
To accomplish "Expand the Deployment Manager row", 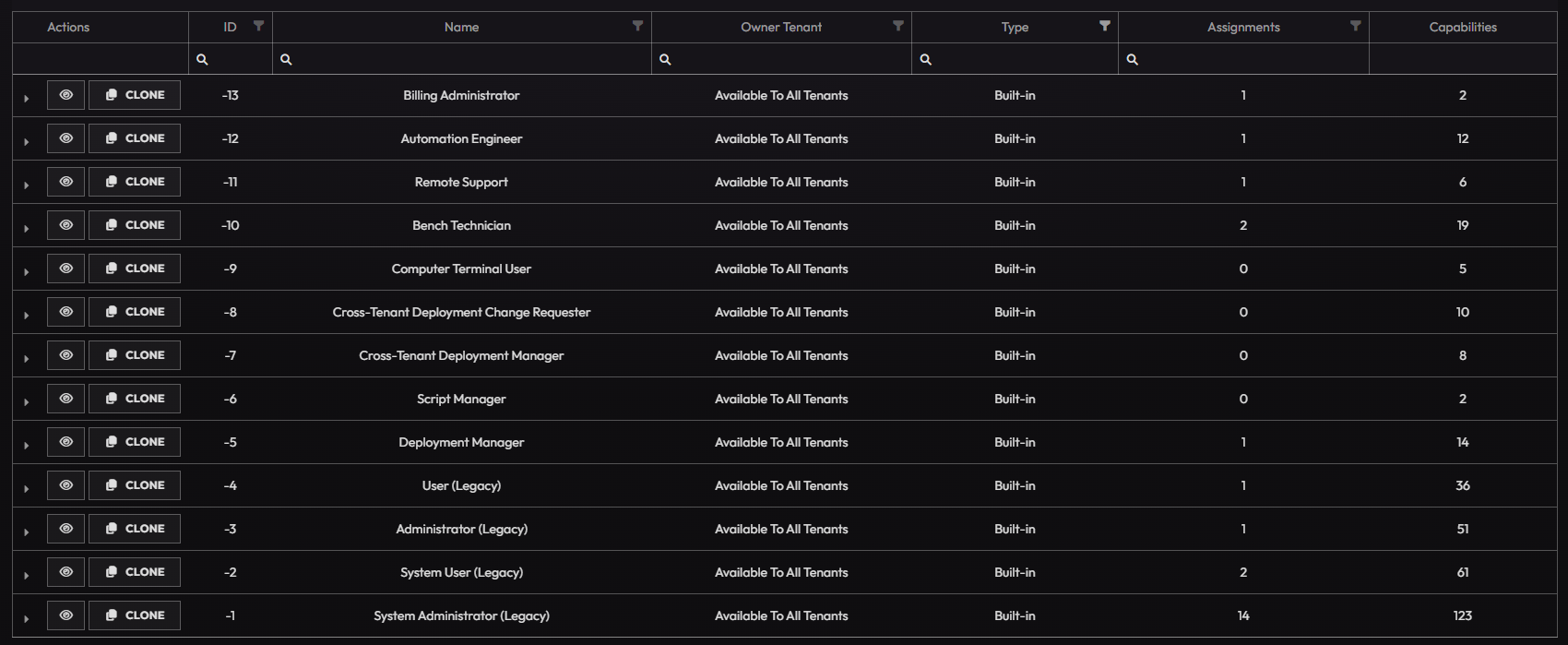I will click(x=27, y=445).
